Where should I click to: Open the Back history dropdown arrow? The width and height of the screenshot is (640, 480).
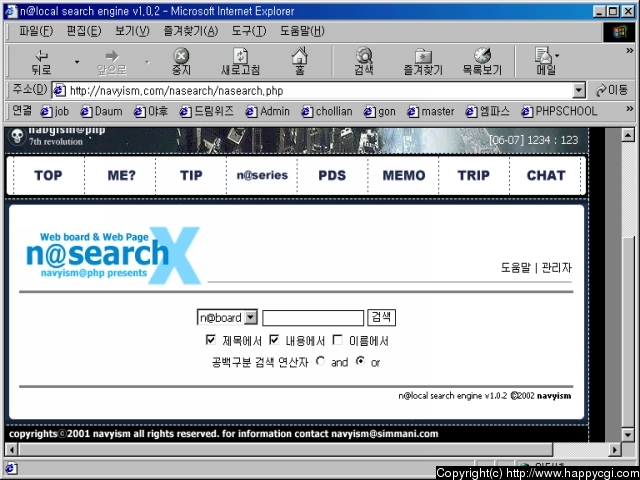[76, 62]
